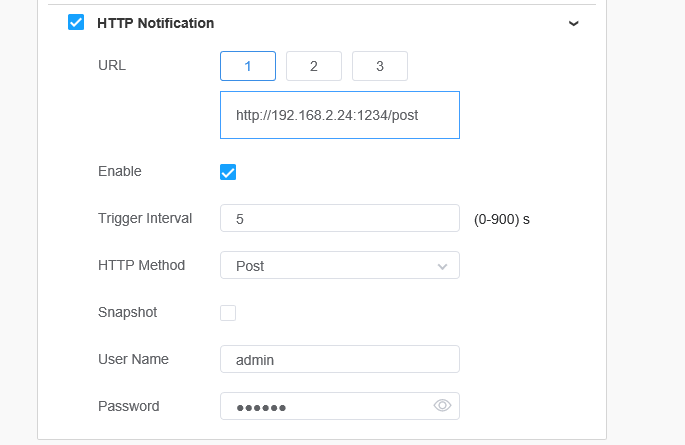Click the URL label
The width and height of the screenshot is (685, 445).
[112, 65]
